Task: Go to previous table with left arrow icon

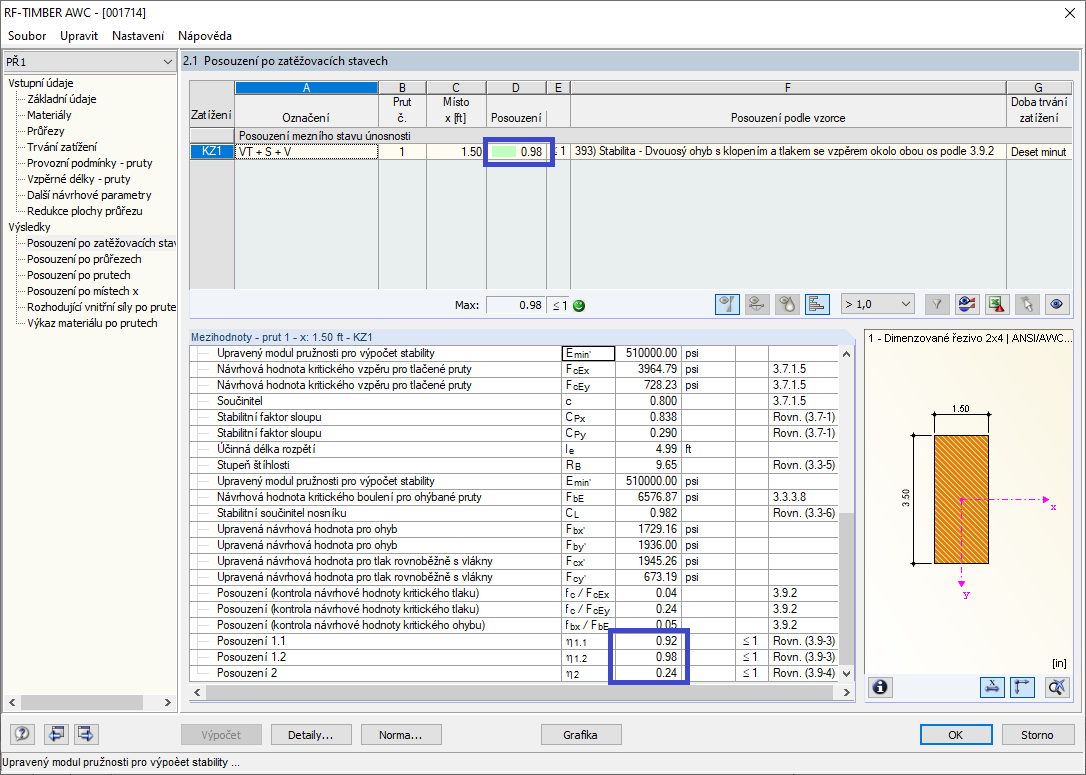Action: point(56,733)
